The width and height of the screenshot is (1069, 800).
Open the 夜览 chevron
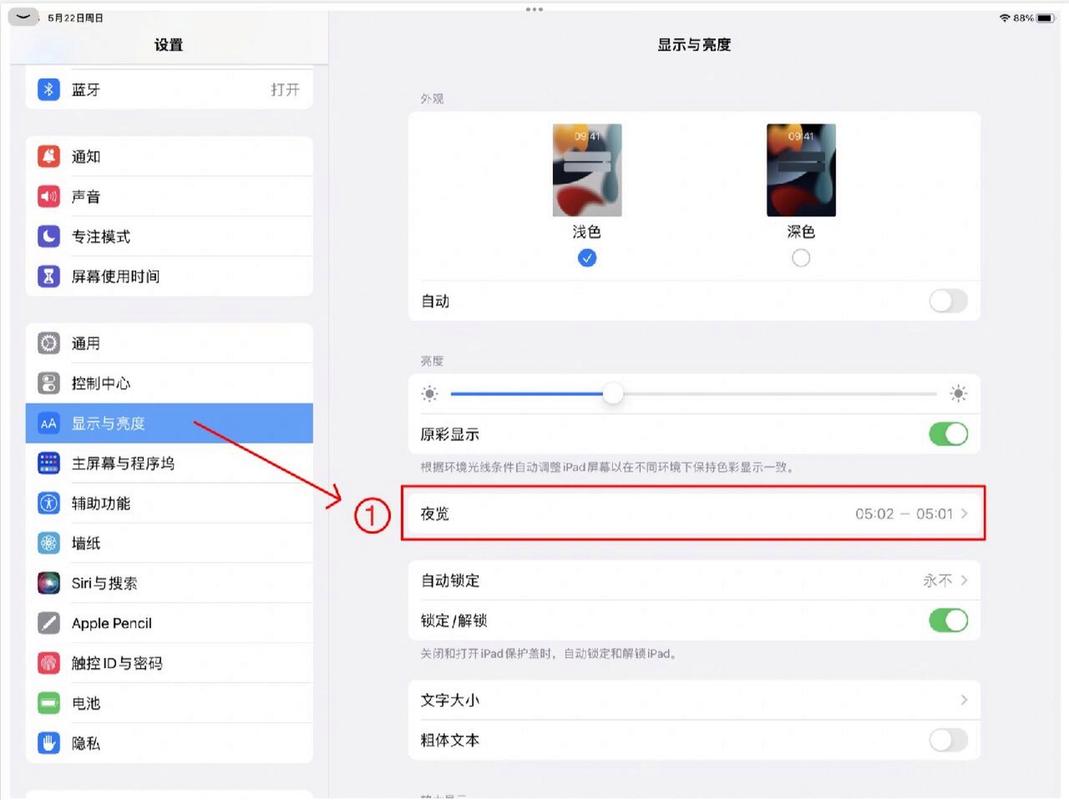click(x=965, y=514)
